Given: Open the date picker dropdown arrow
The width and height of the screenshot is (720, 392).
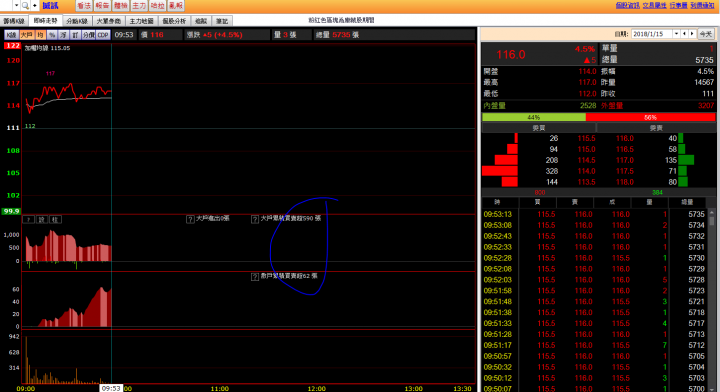Looking at the screenshot, I should pos(676,34).
